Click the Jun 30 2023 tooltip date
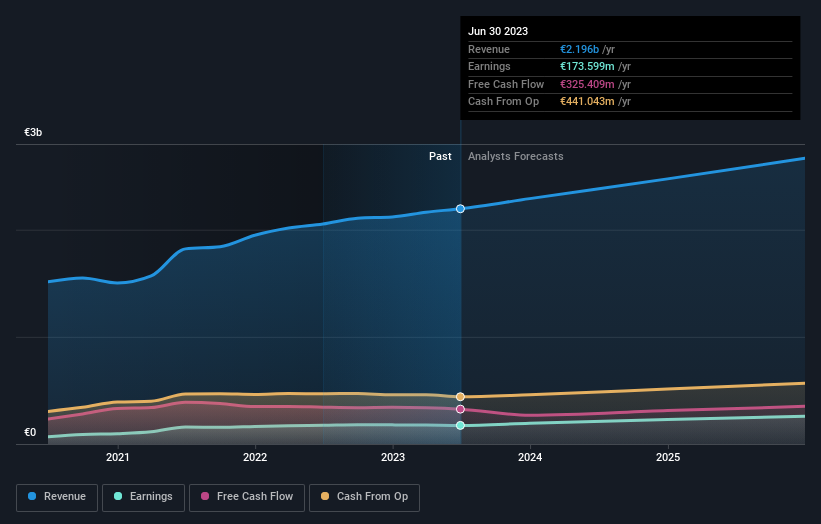Screen dimensions: 821x524 point(498,31)
